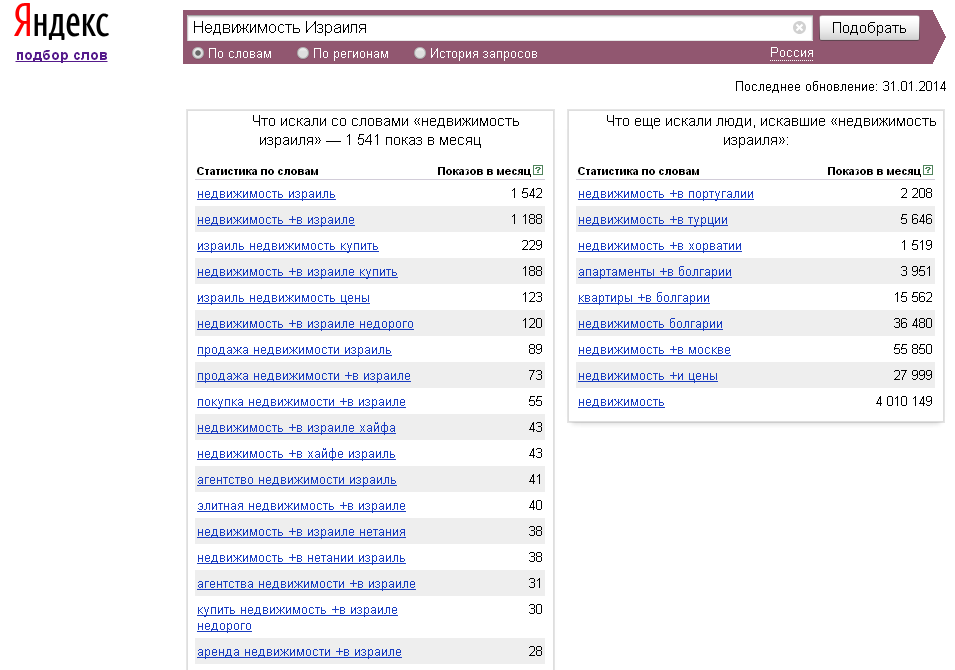
Task: Click the 2 208 impressions value
Action: [x=917, y=193]
